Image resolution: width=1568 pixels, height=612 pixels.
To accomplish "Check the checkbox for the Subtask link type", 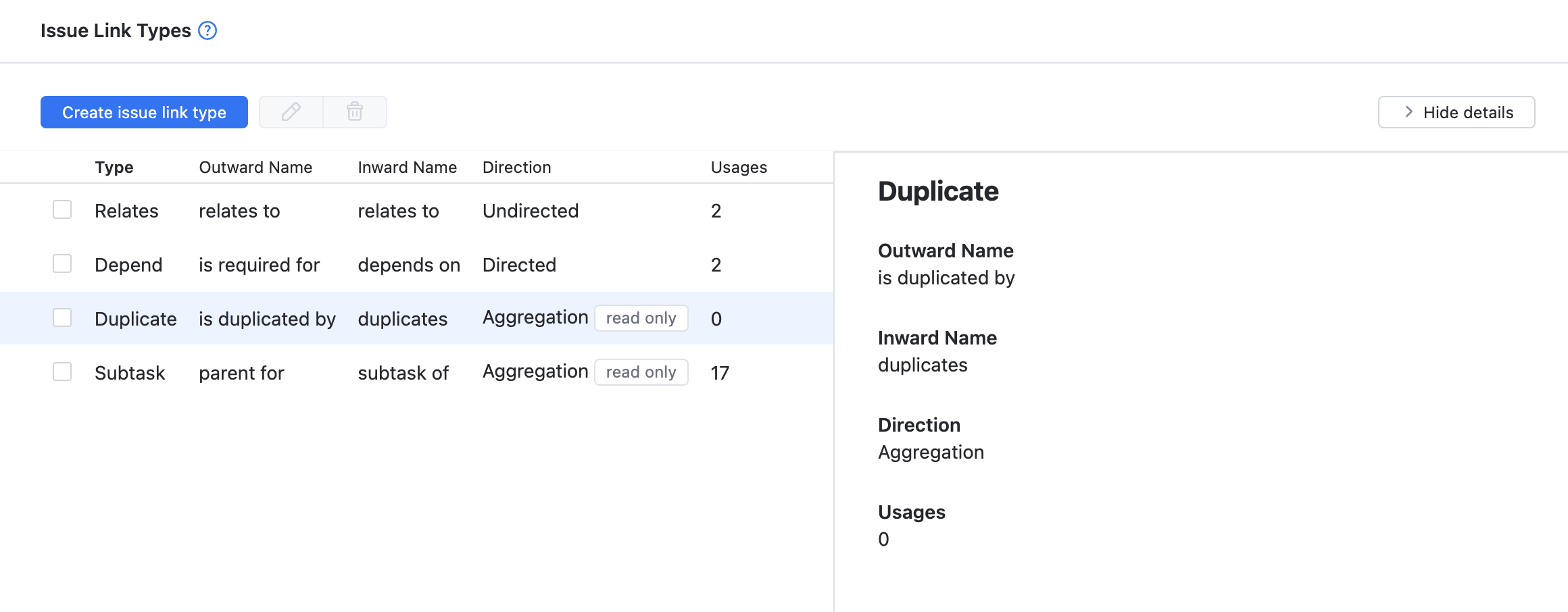I will click(x=62, y=372).
